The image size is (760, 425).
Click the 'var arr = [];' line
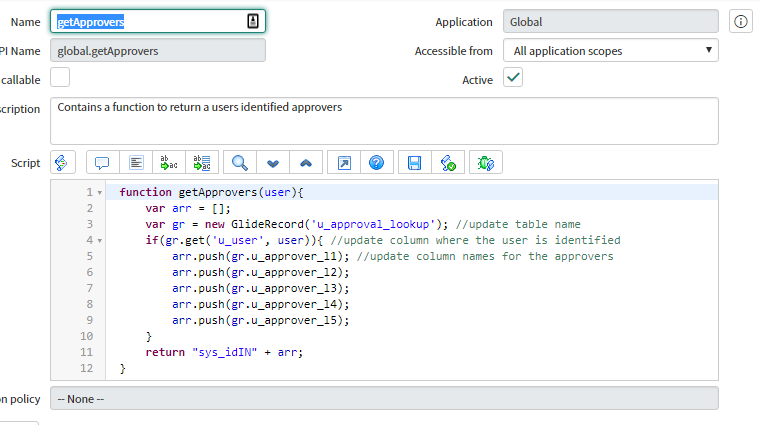(x=188, y=208)
